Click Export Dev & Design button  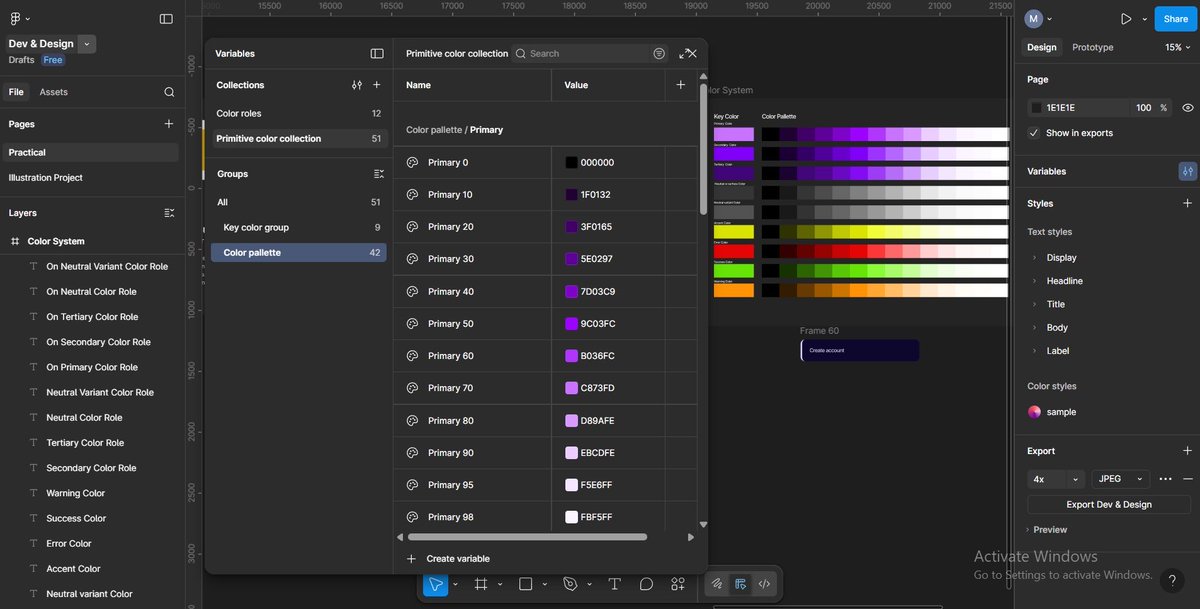1109,505
